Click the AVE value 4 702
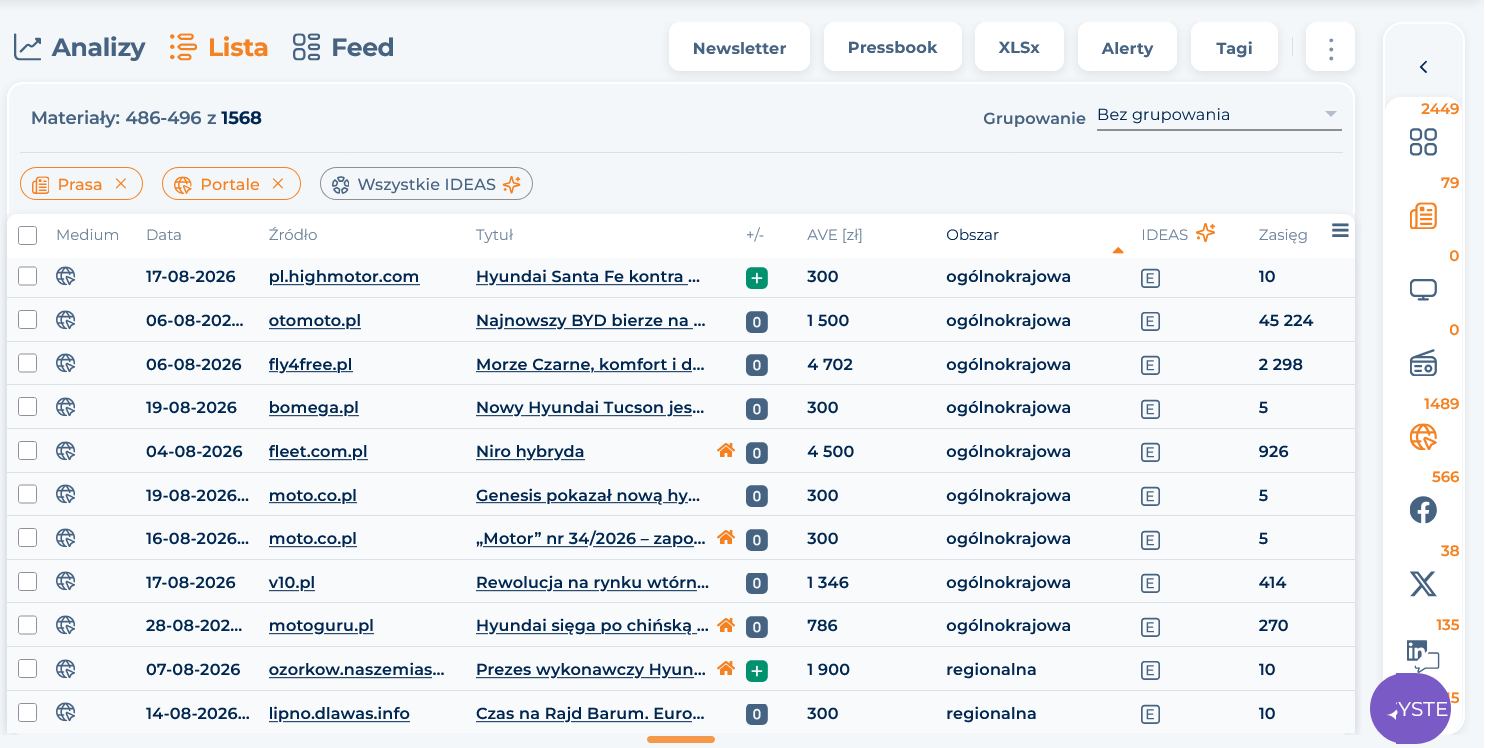 pos(830,364)
